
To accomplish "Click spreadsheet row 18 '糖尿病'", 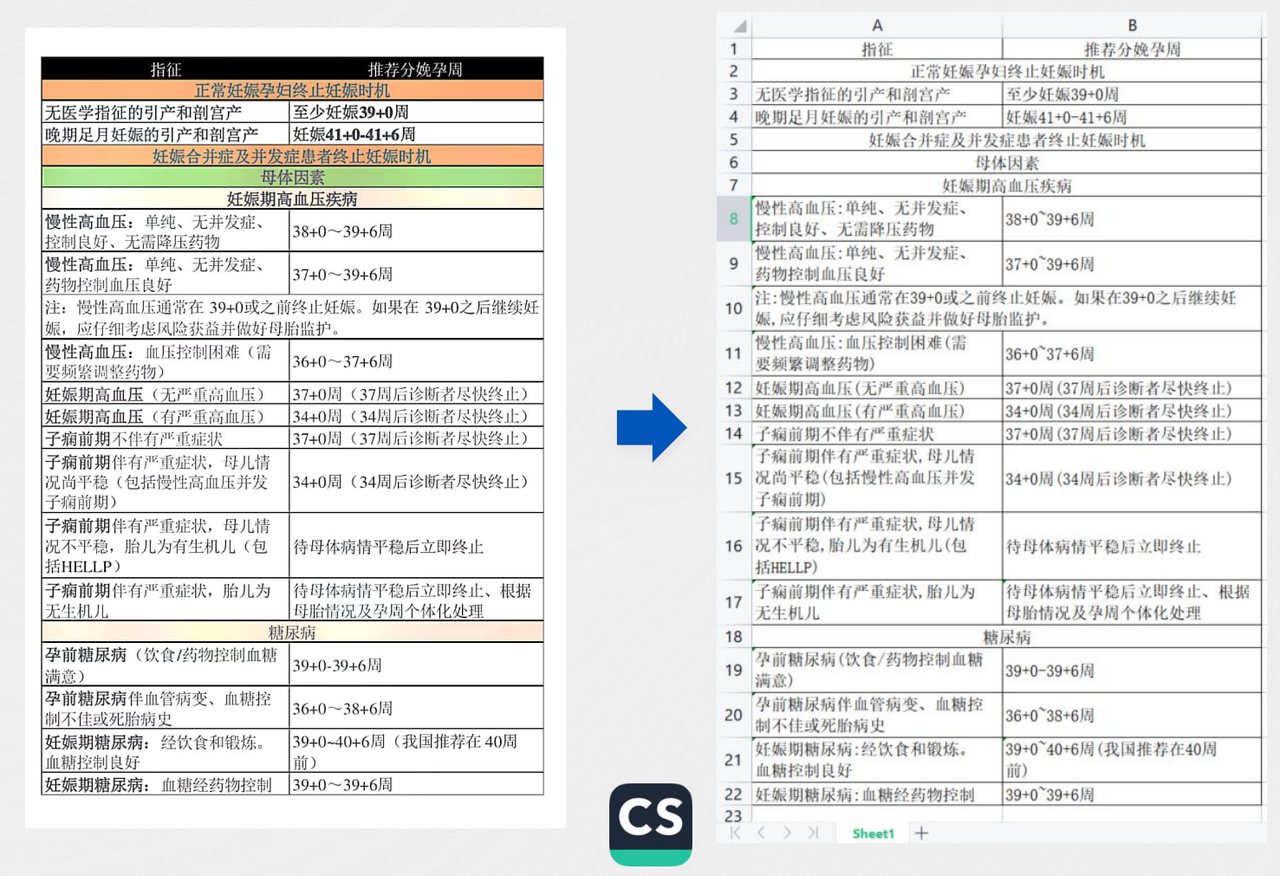I will [x=1007, y=636].
